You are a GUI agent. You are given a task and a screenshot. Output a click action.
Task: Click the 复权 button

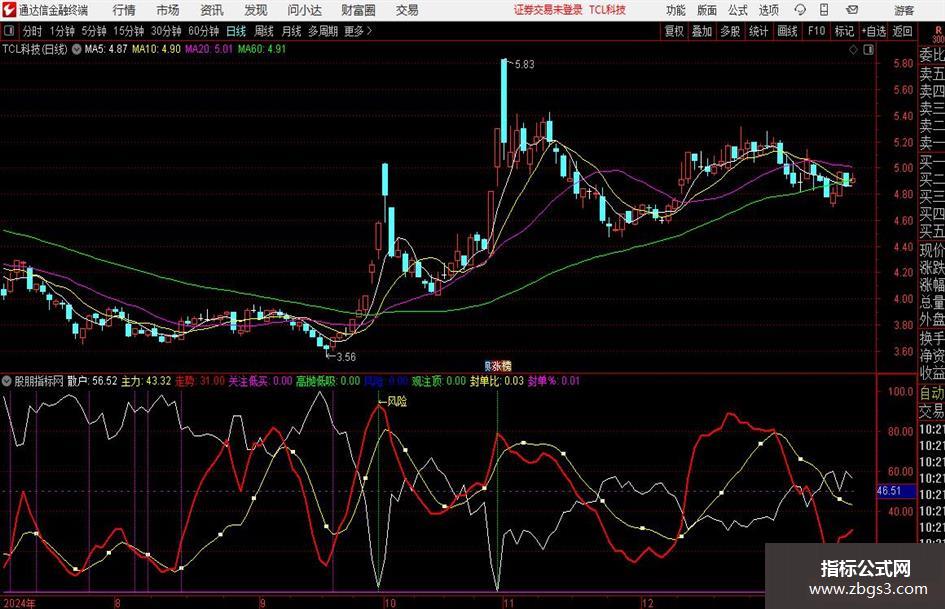(674, 31)
